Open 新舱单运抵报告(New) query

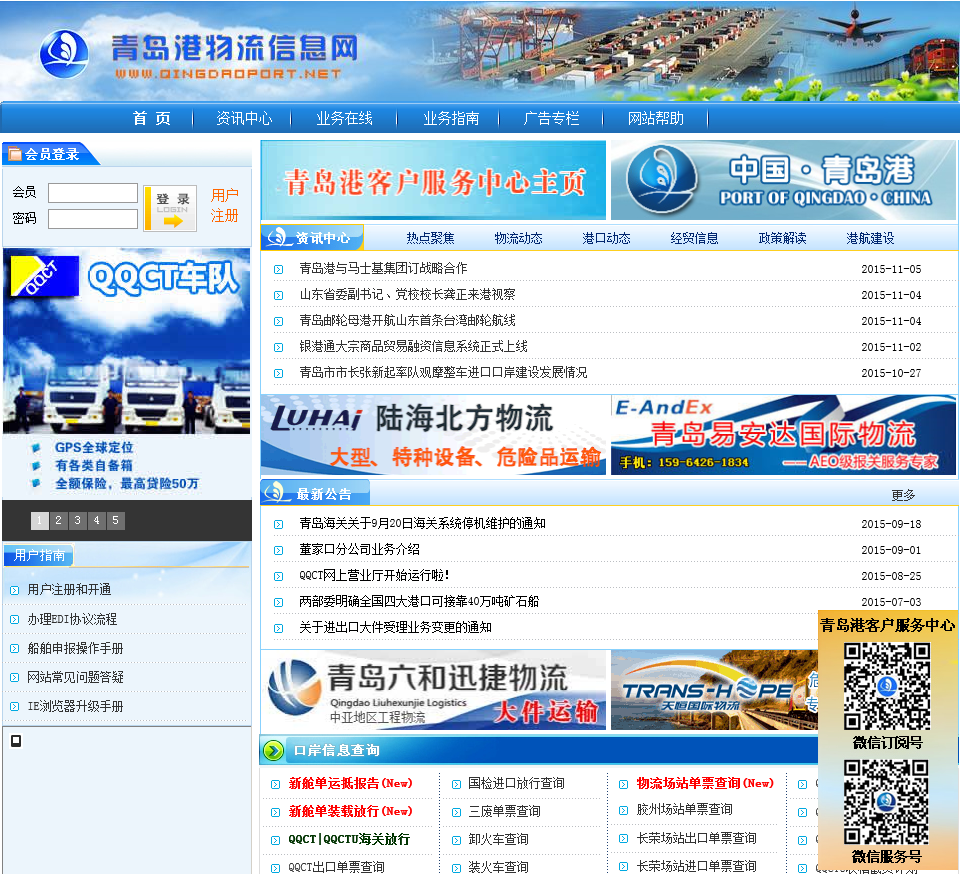click(351, 783)
